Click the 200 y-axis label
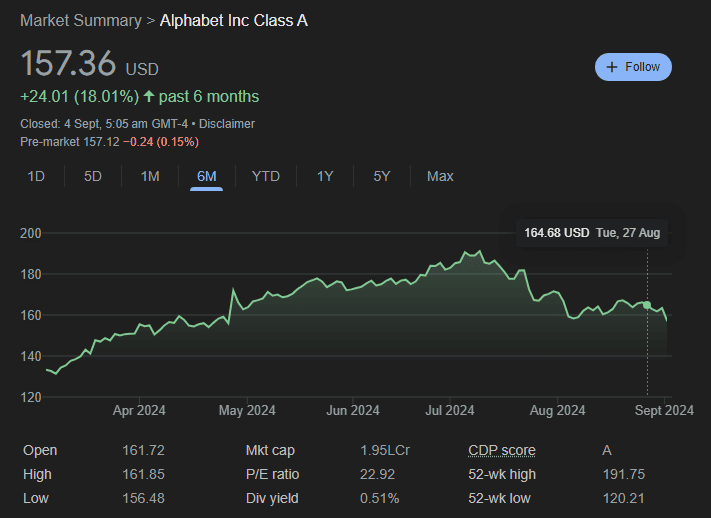The image size is (711, 518). (30, 233)
